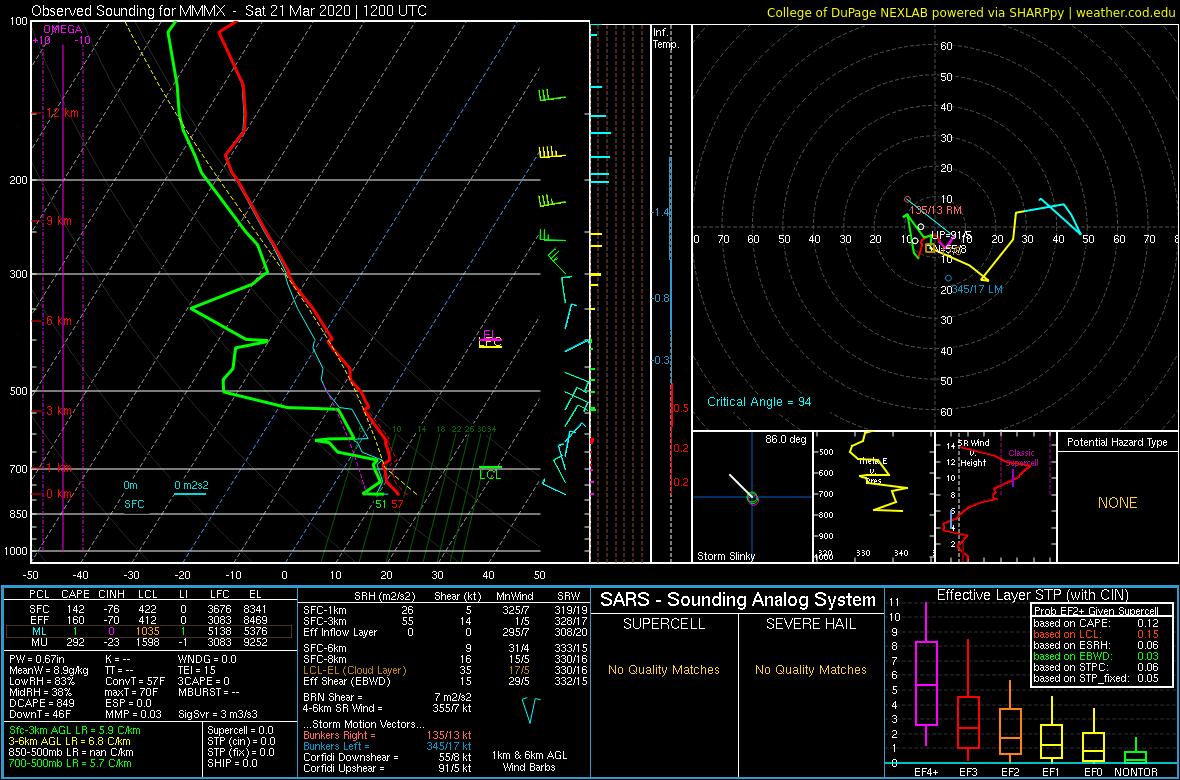Select the highlighted ML parcel row
This screenshot has height=780, width=1180.
click(149, 632)
